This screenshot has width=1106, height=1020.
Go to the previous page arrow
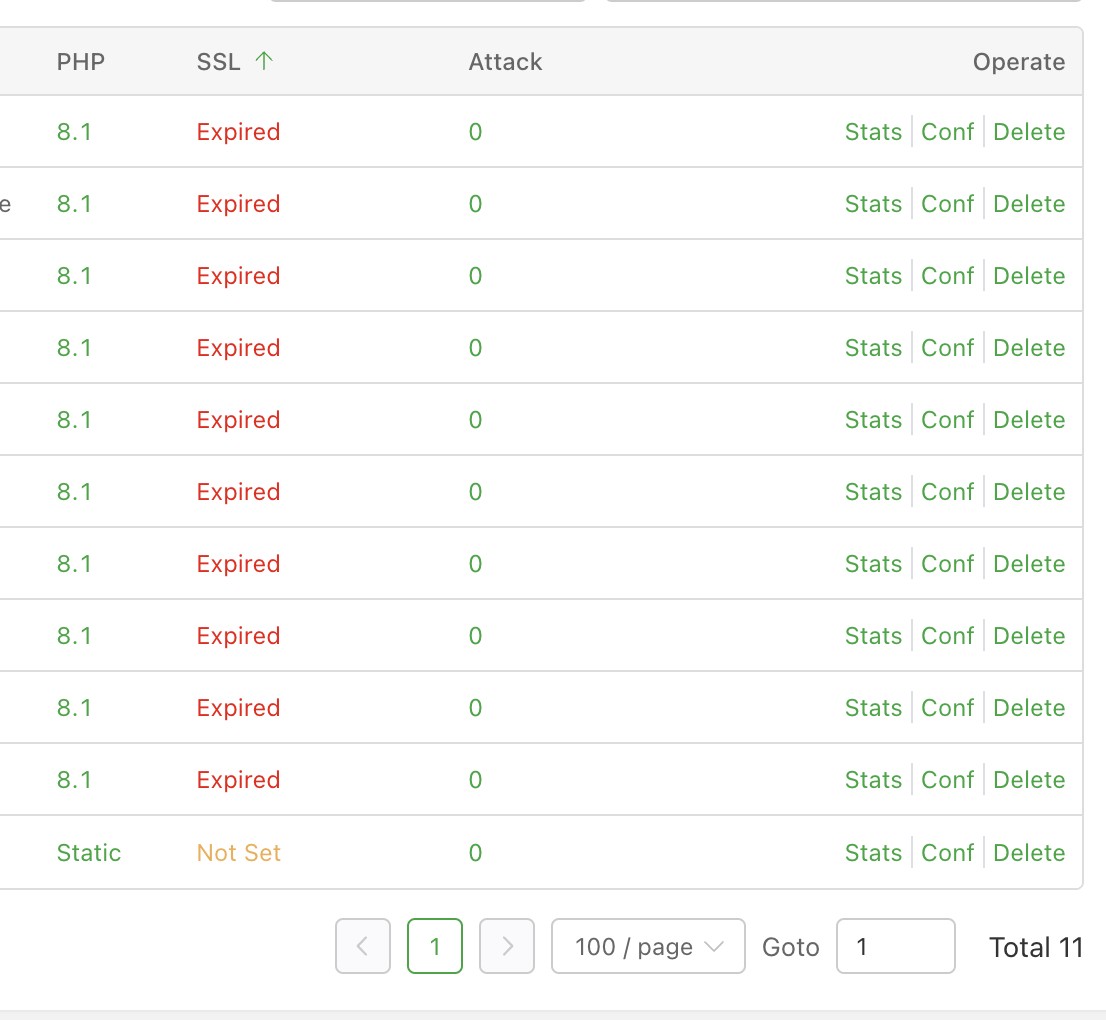click(x=362, y=946)
